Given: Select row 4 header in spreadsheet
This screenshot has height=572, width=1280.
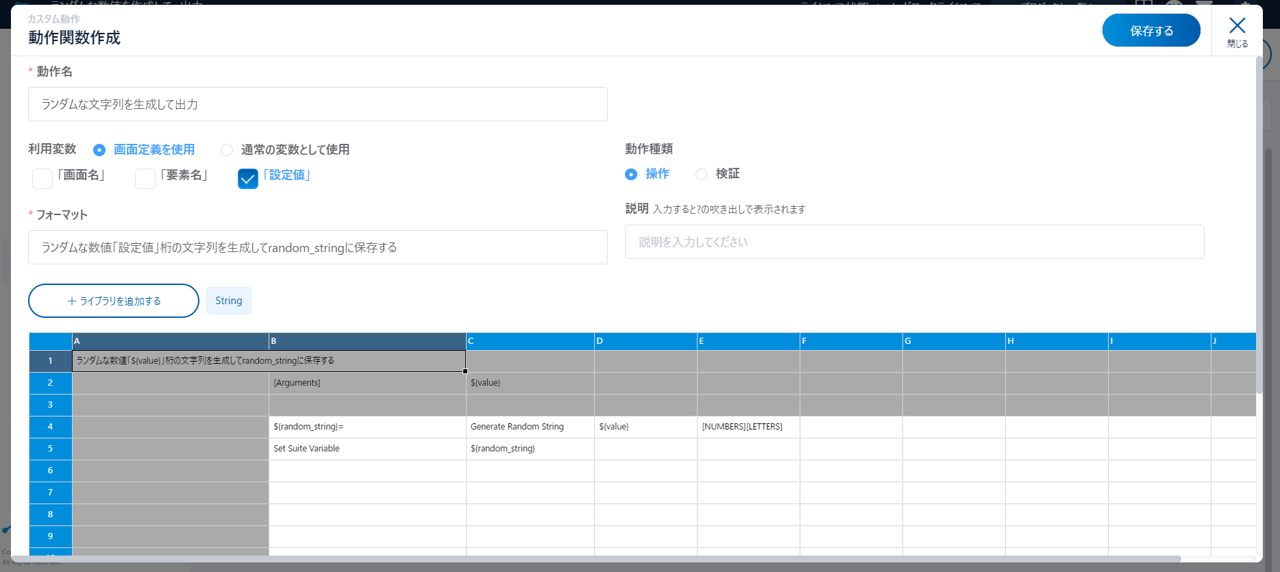Looking at the screenshot, I should click(50, 427).
